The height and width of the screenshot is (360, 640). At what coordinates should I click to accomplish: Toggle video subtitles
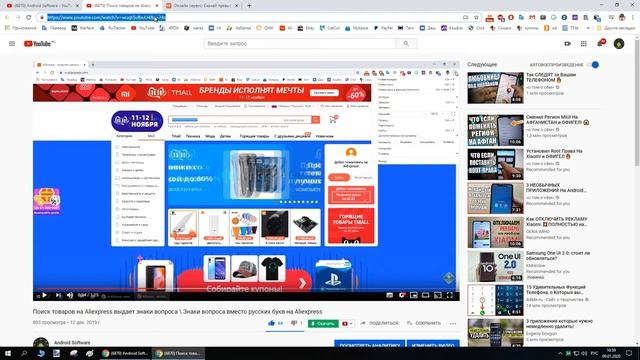tap(389, 295)
